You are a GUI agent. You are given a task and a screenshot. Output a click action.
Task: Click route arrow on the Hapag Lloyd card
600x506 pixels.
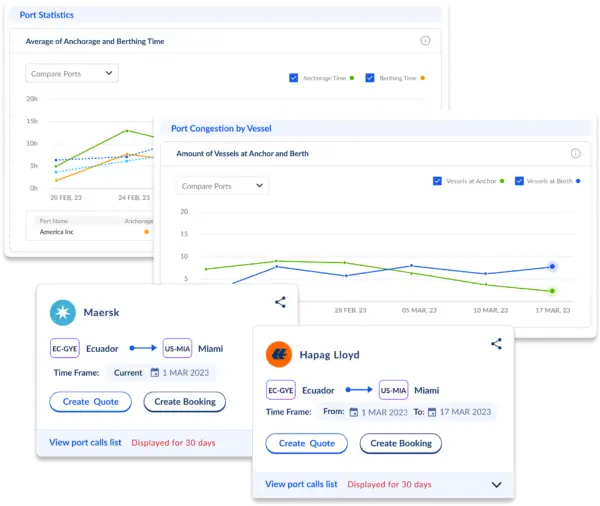(x=359, y=390)
